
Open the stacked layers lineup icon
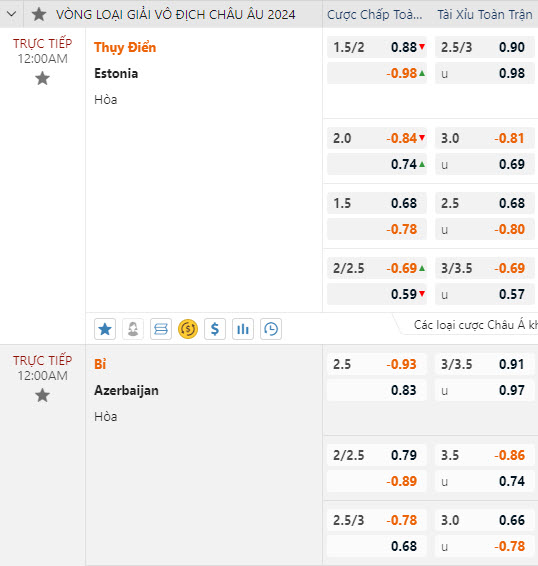[161, 329]
